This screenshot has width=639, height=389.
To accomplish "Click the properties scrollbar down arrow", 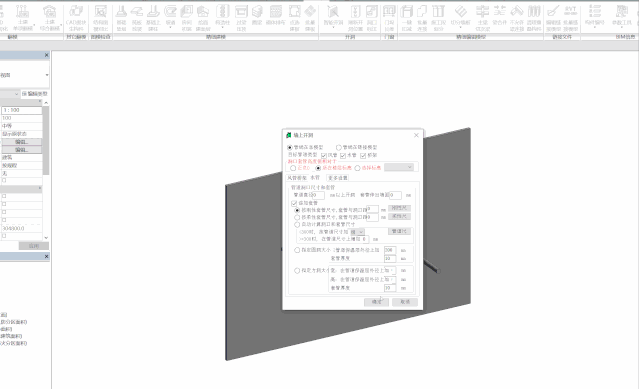I will point(46,237).
